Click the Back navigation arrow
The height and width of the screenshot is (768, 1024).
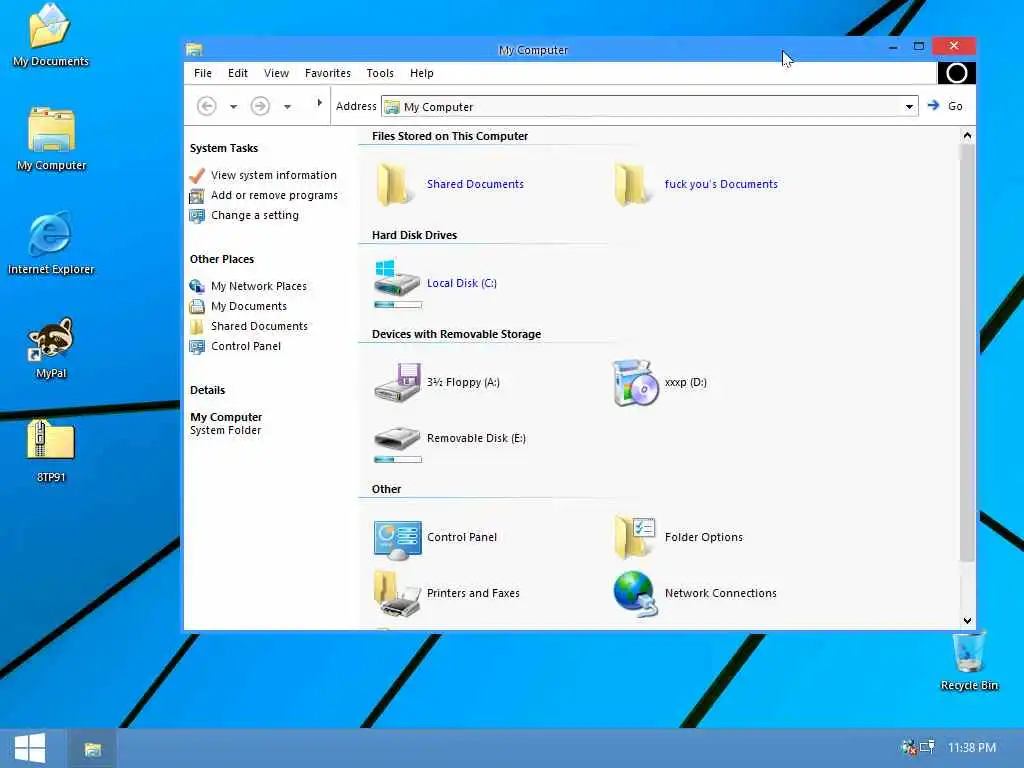click(206, 106)
